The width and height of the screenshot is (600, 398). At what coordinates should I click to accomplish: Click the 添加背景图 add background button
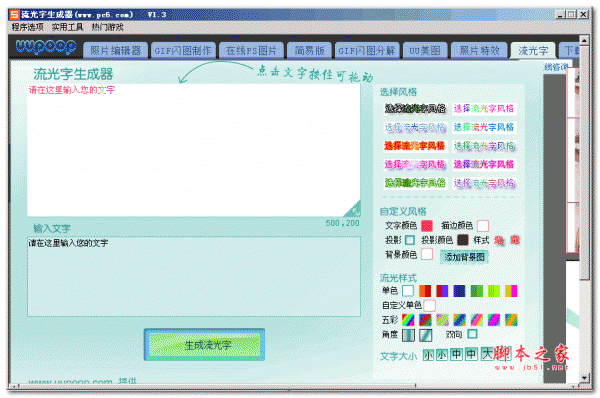pos(464,256)
